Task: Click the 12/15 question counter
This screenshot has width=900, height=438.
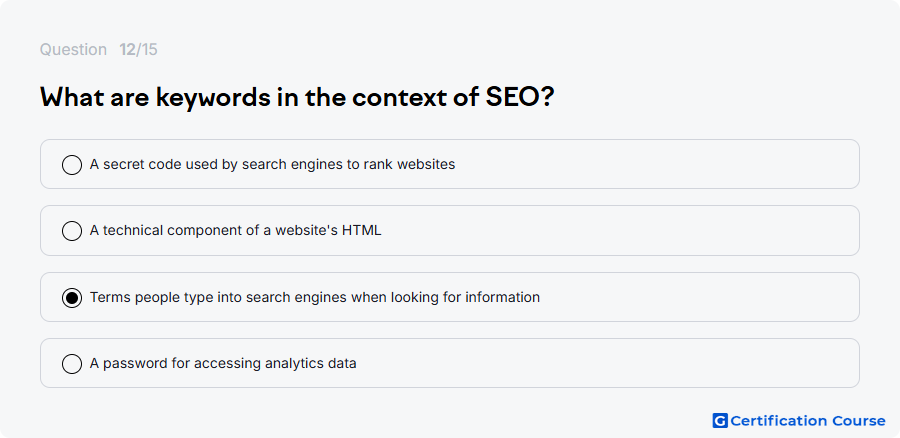Action: click(138, 50)
